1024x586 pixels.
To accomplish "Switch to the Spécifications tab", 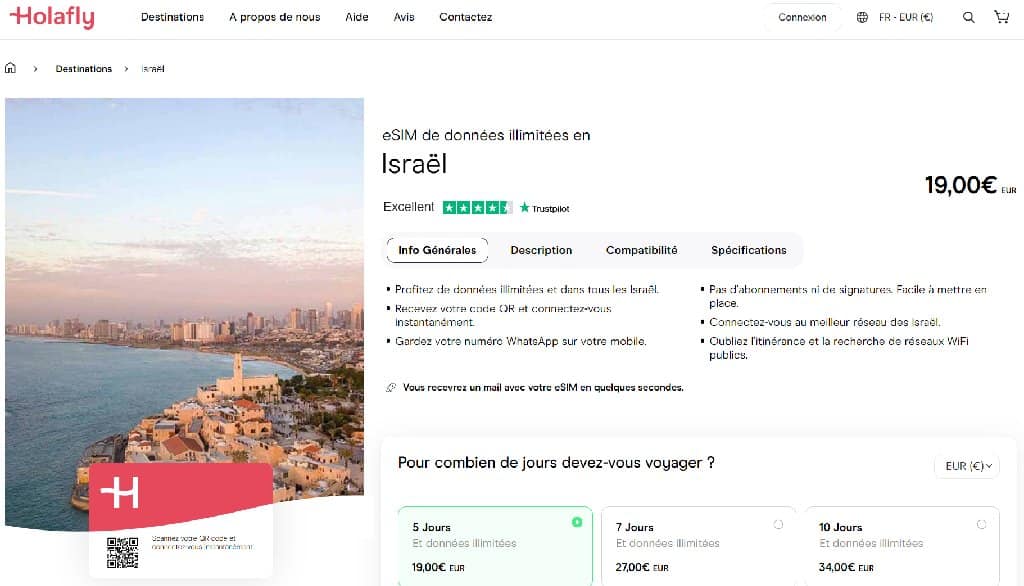I will pos(748,250).
